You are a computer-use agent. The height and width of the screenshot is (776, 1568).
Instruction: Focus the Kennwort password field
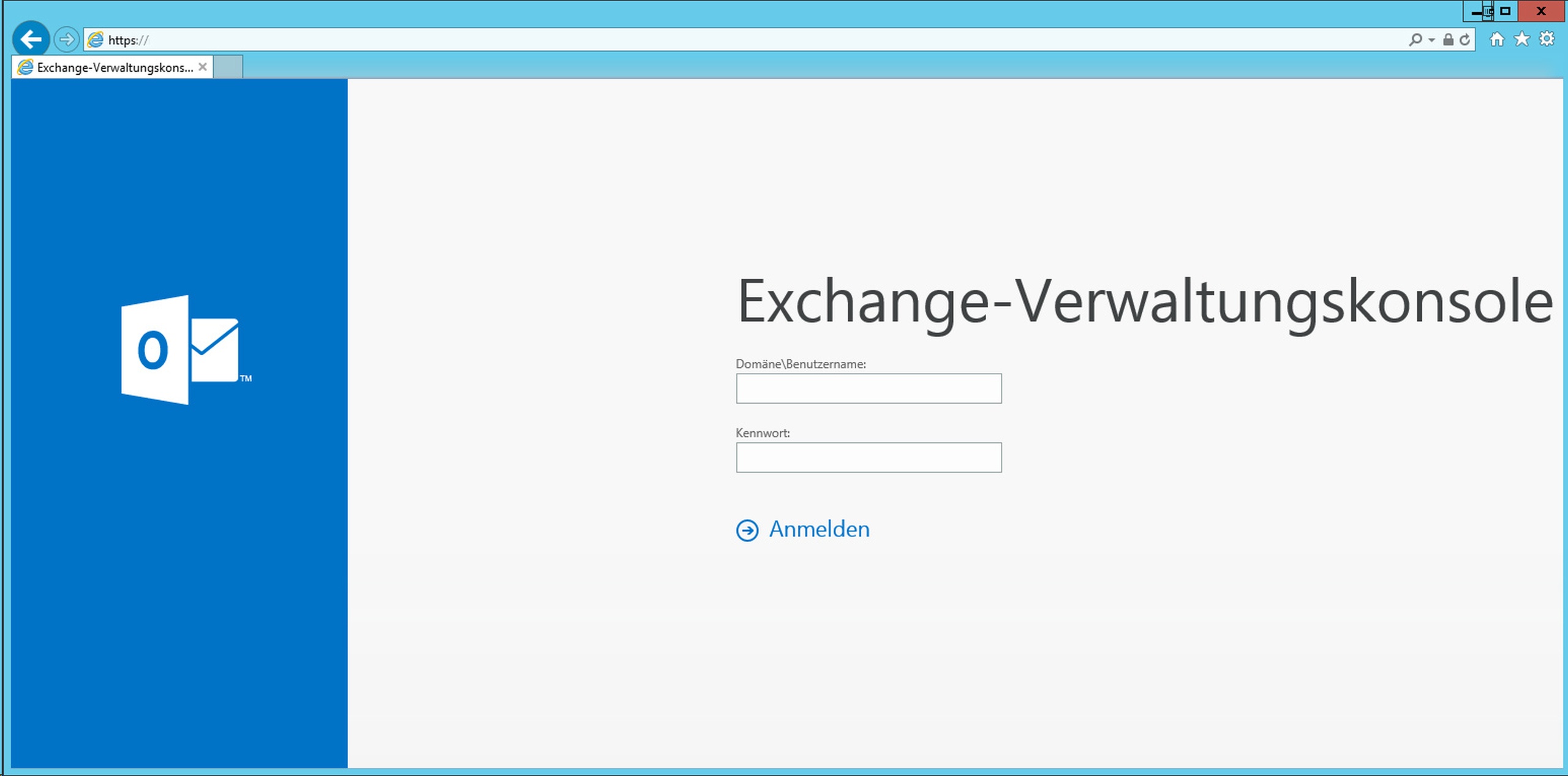(868, 458)
